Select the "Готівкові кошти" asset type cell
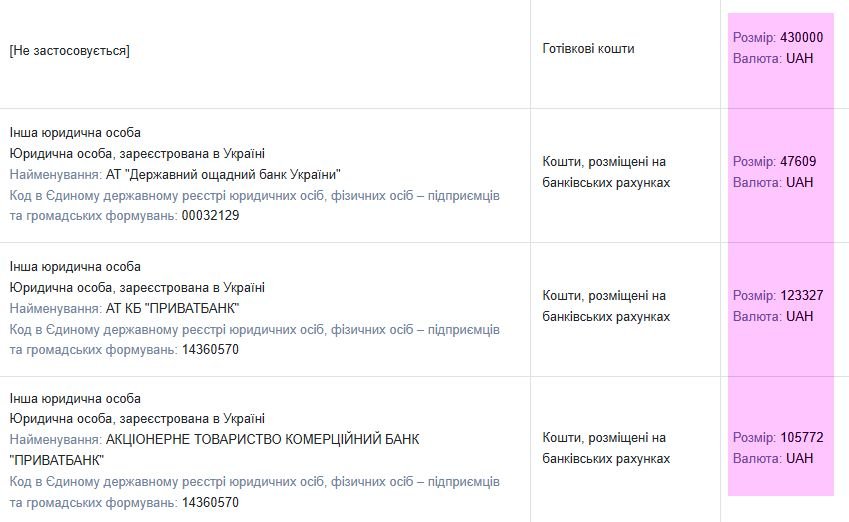Image resolution: width=849 pixels, height=522 pixels. coord(589,49)
